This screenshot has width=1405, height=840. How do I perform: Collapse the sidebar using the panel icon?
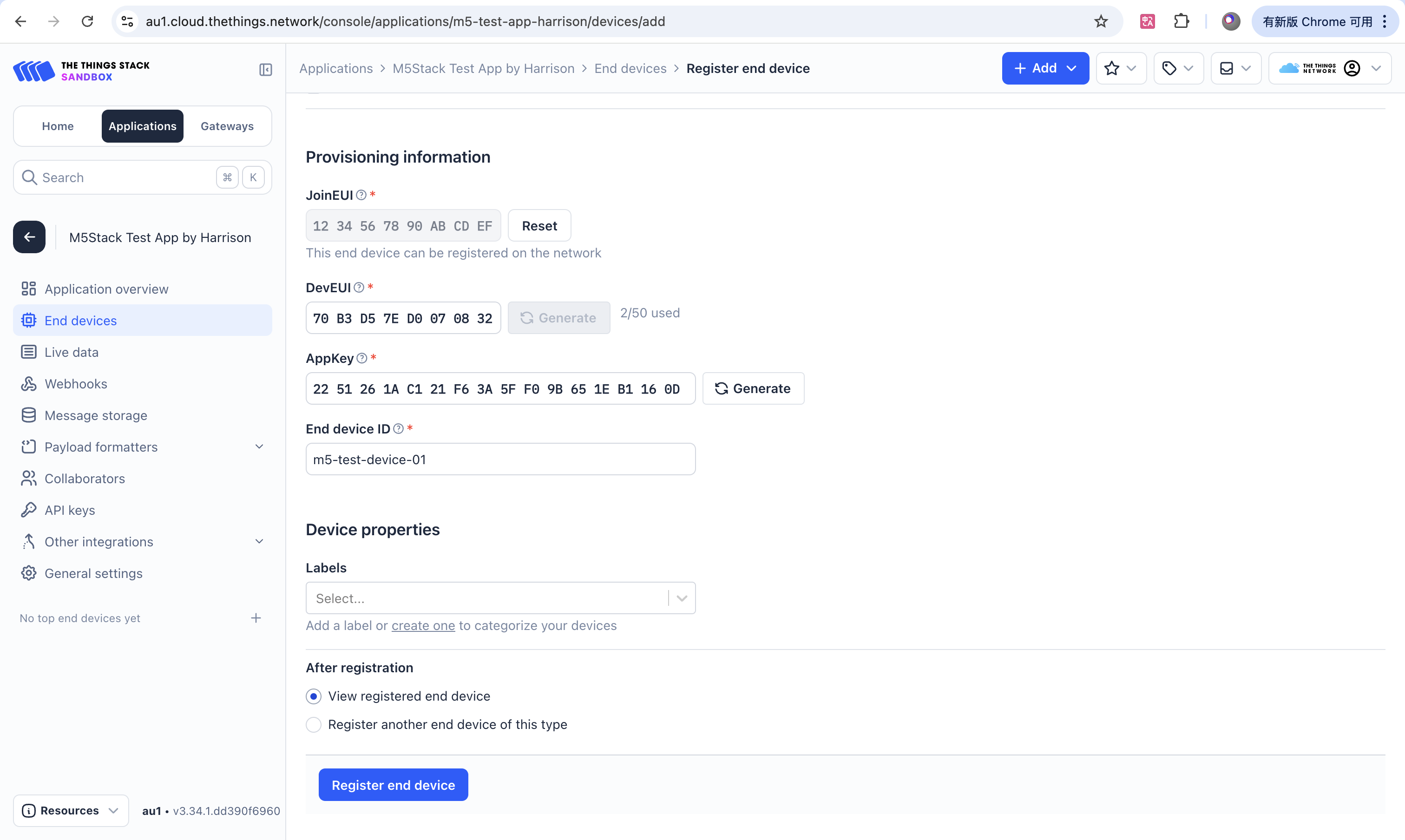click(265, 70)
